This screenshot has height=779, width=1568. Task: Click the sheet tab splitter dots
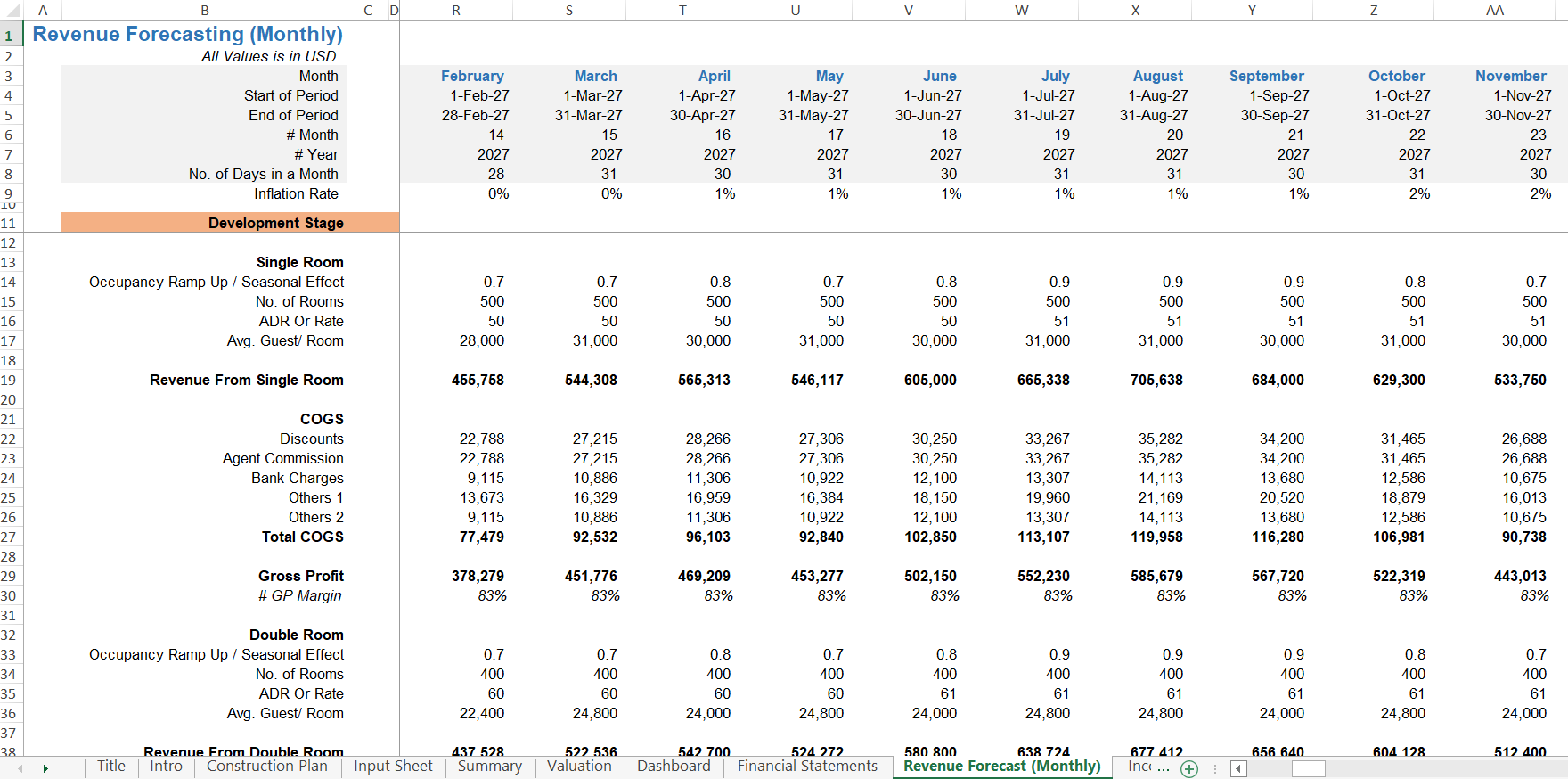click(x=1214, y=768)
